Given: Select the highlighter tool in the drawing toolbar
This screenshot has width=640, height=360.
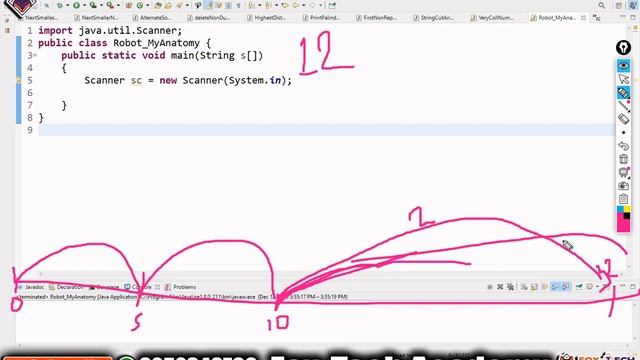Looking at the screenshot, I should pos(623,92).
